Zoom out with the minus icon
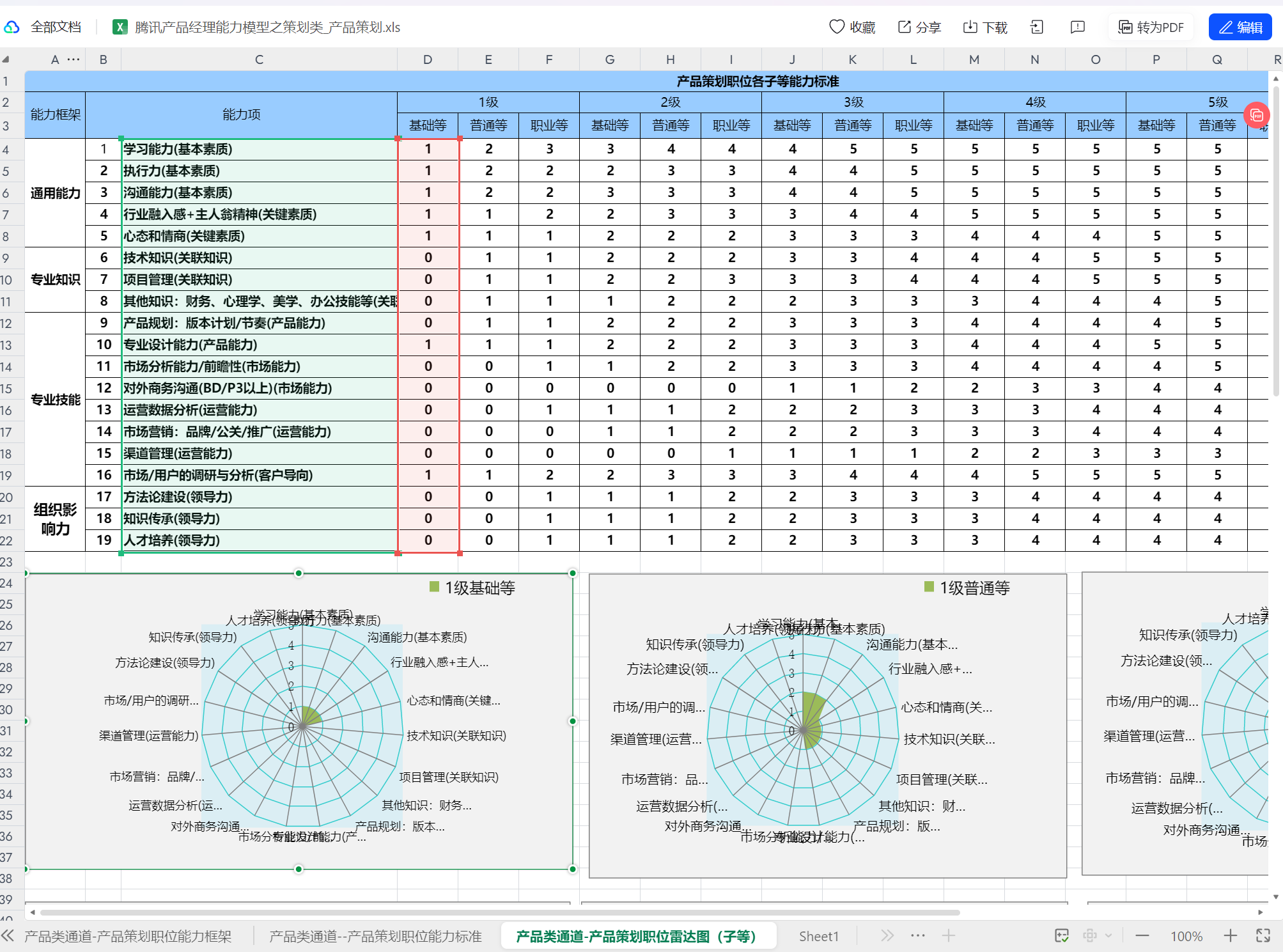The image size is (1283, 952). coord(1142,936)
